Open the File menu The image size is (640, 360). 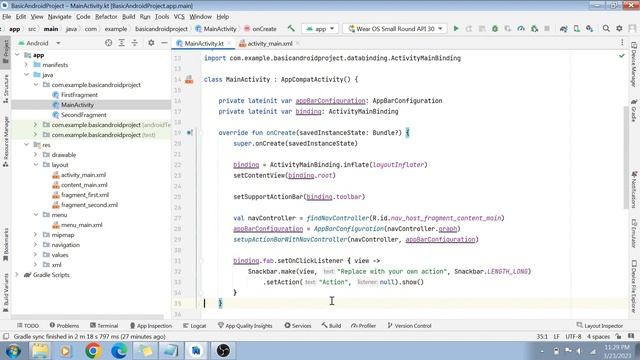[x=7, y=17]
